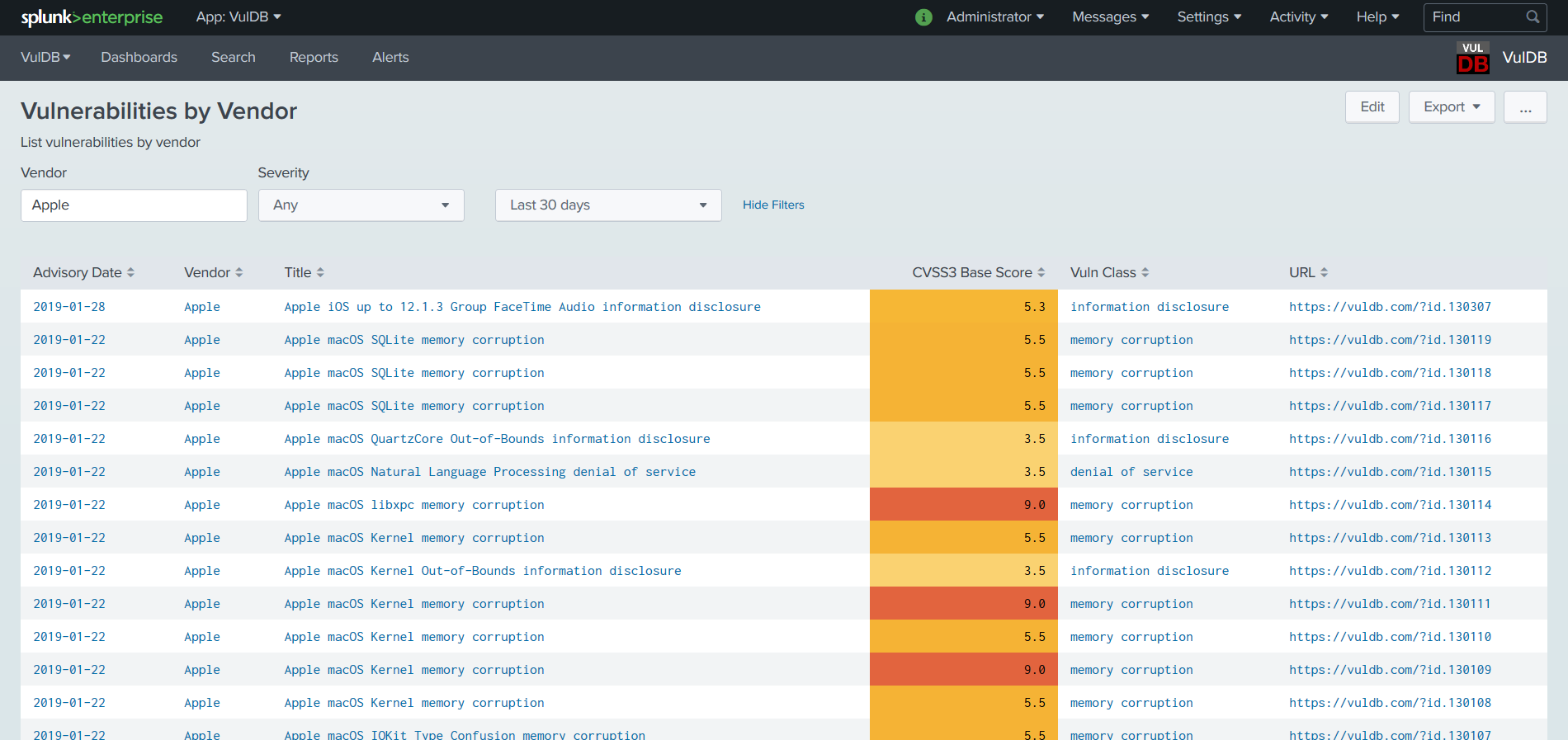The image size is (1568, 740).
Task: Sort by Advisory Date column arrows
Action: pos(130,272)
